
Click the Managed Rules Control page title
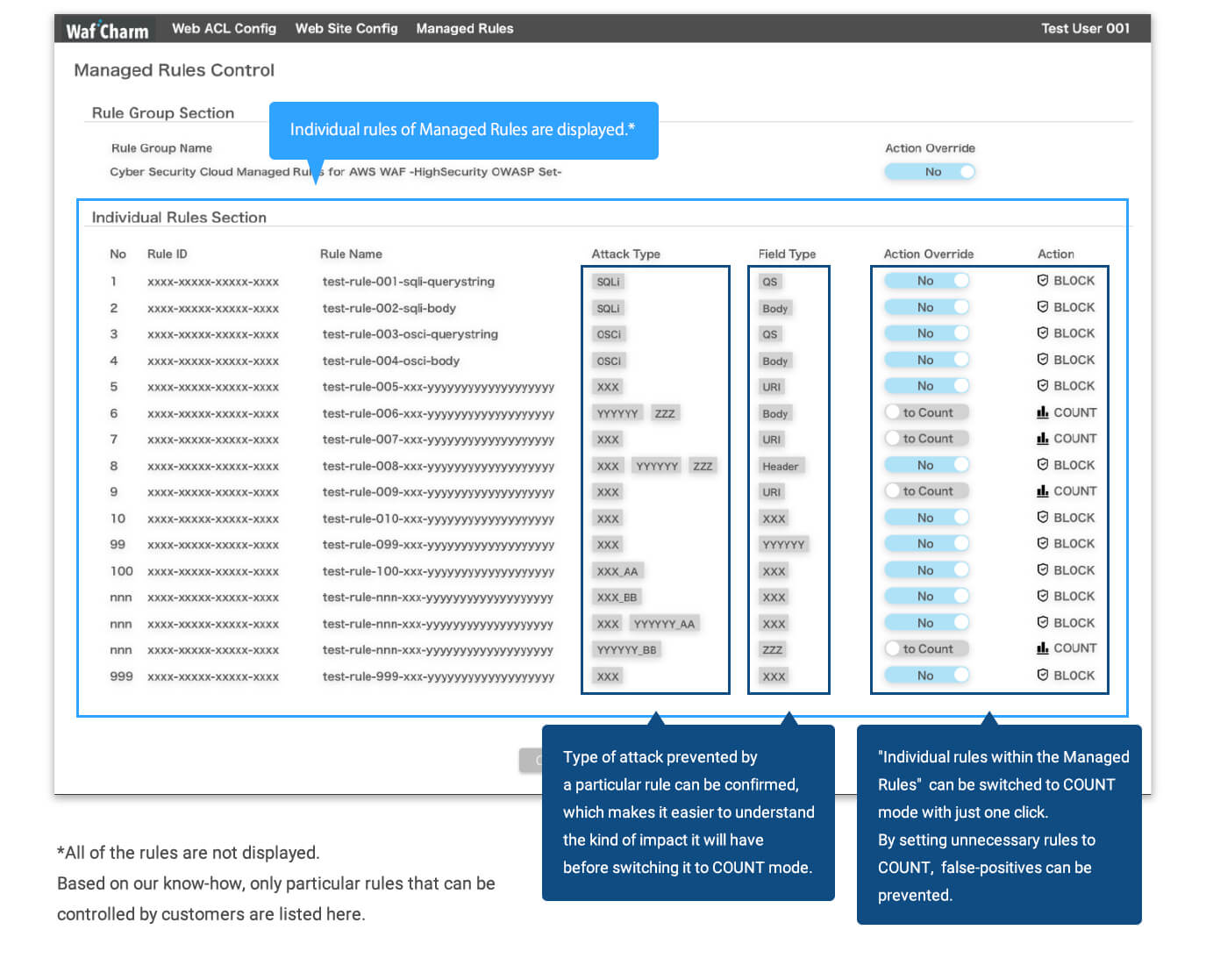(174, 70)
